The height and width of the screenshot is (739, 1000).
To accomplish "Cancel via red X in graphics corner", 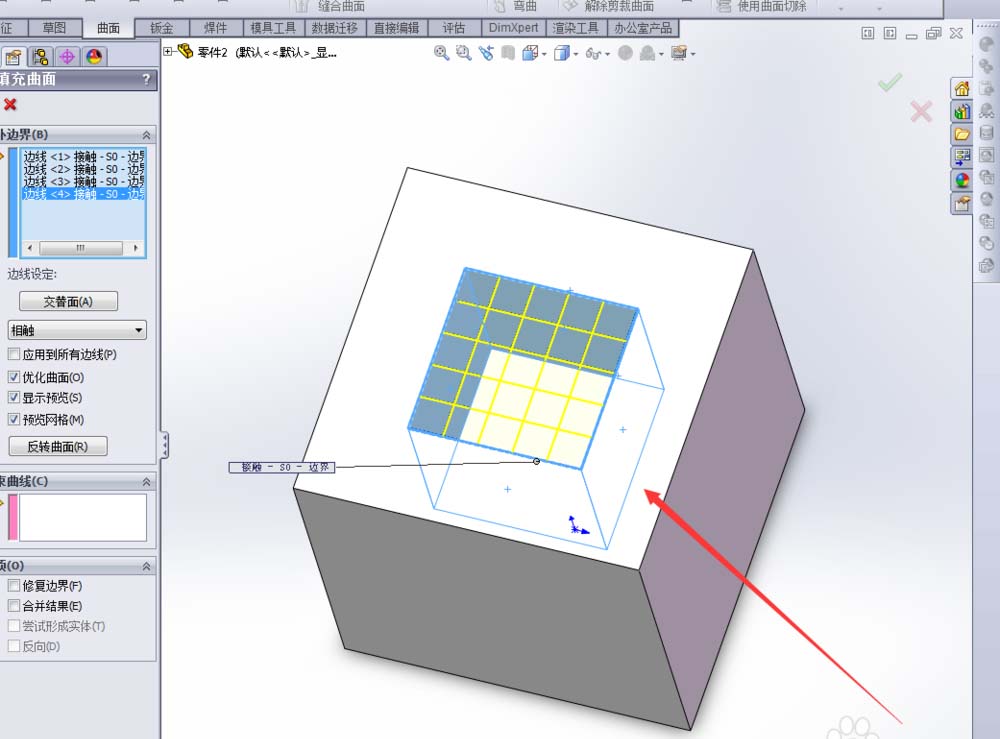I will point(921,112).
